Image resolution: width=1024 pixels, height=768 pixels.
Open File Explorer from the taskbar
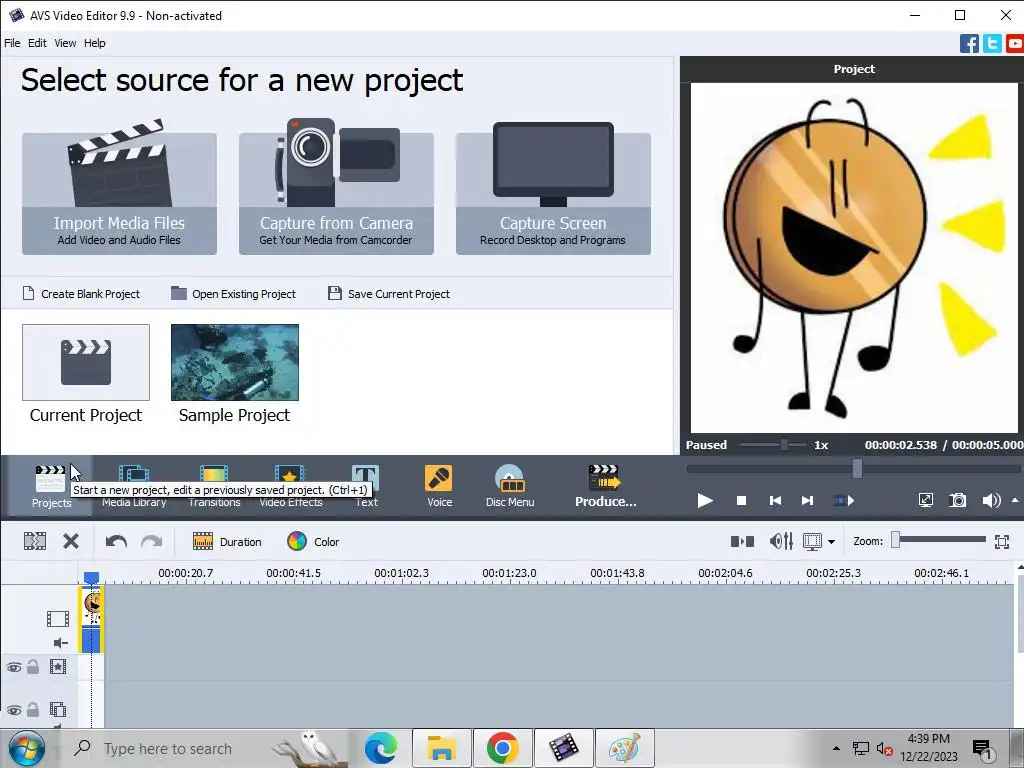442,748
